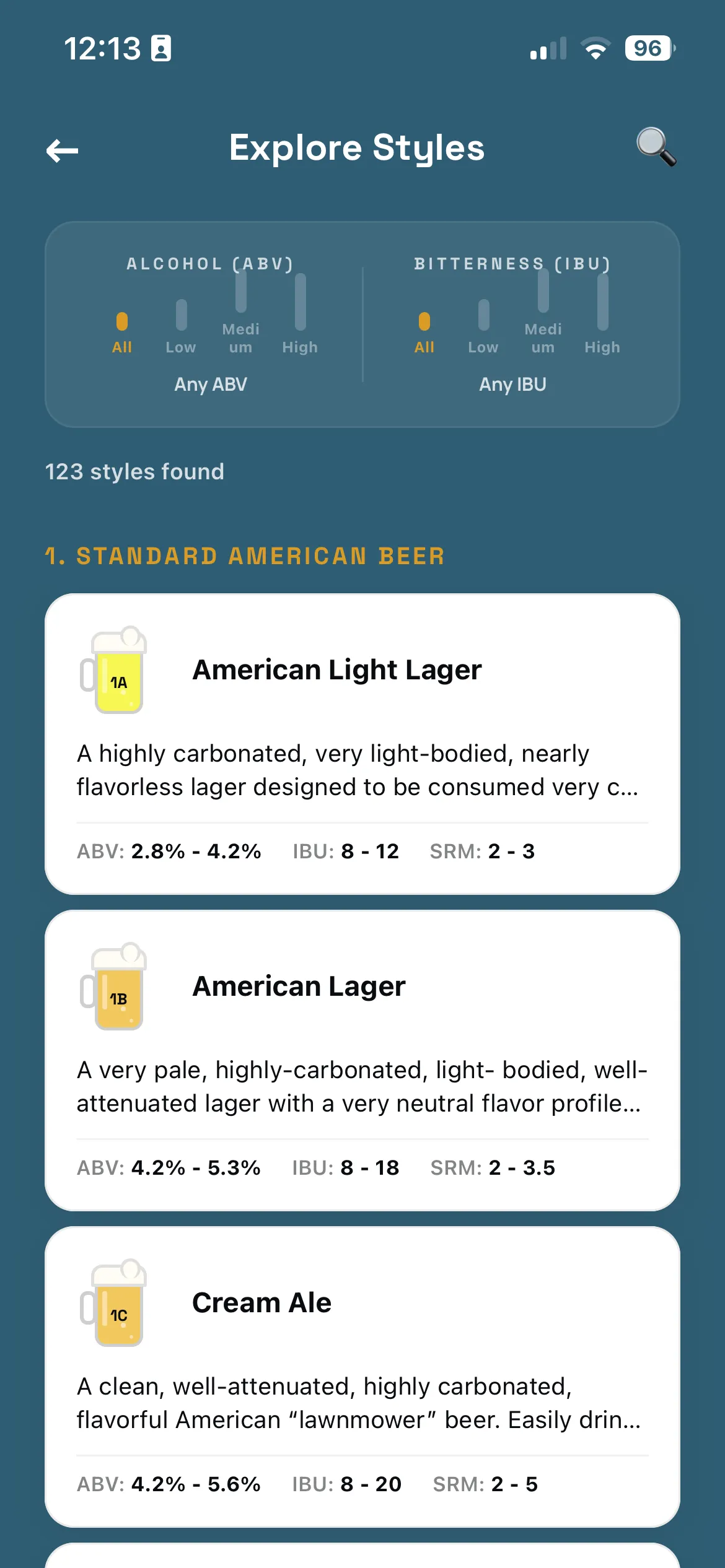Tap the back arrow icon
Image resolution: width=725 pixels, height=1568 pixels.
click(62, 150)
